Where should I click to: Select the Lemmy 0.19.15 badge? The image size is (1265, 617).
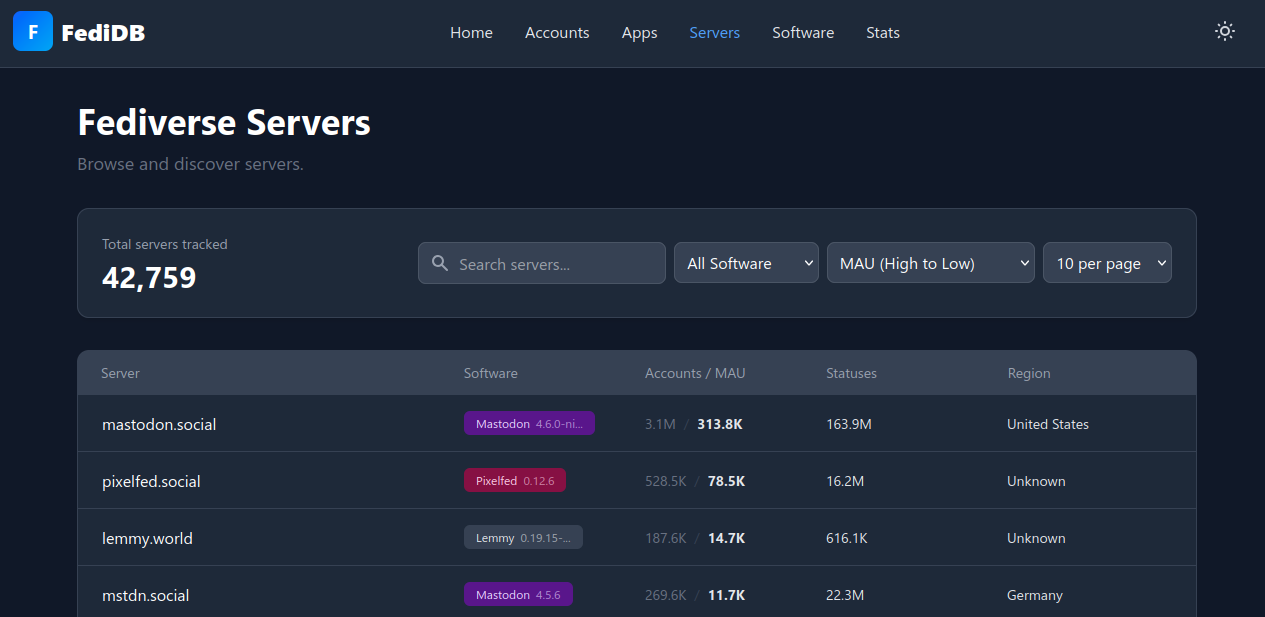click(x=523, y=537)
